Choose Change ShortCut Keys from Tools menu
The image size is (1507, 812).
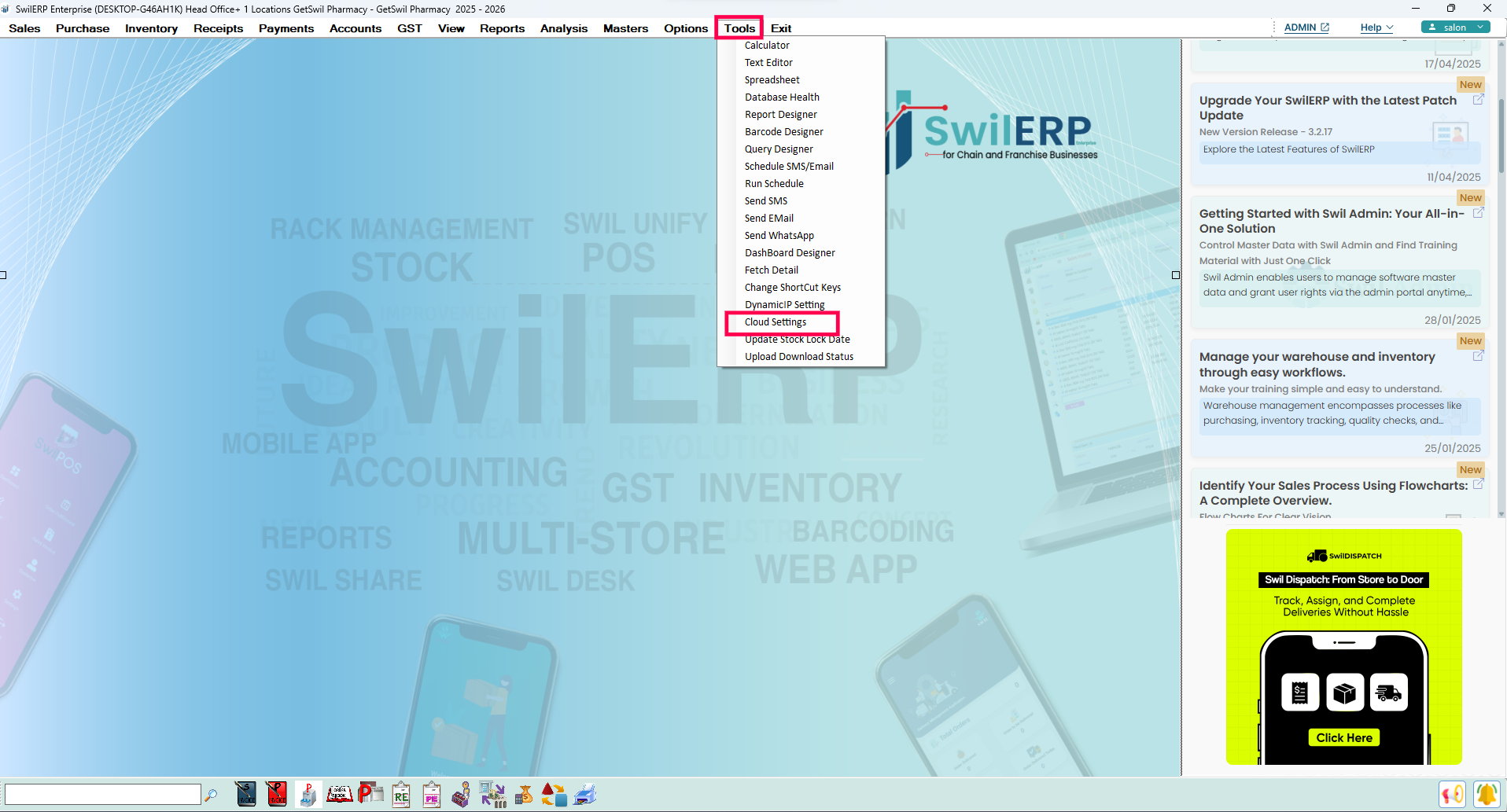(x=792, y=288)
